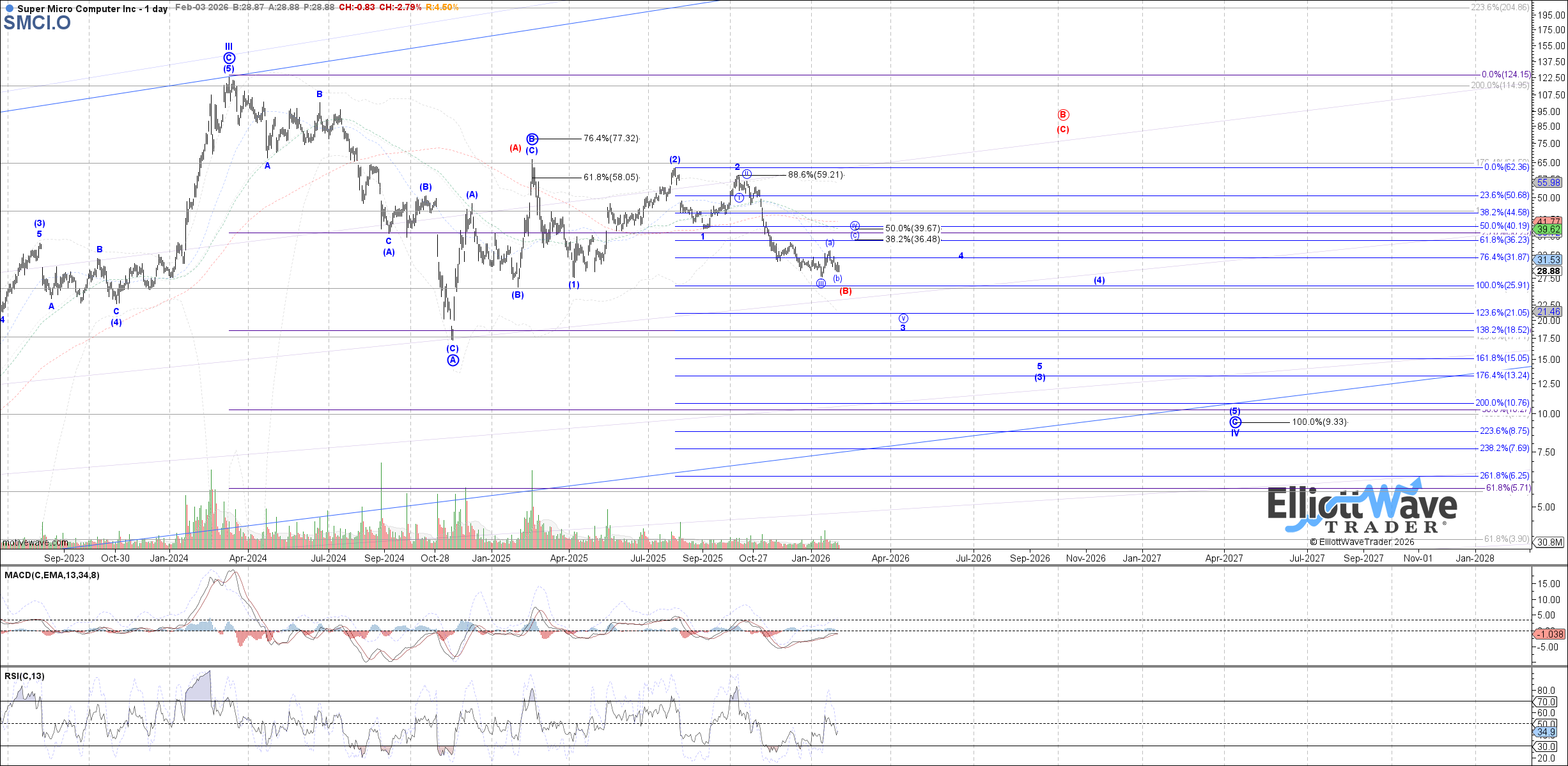1568x766 pixels.
Task: Select the circled iv label near 50.0%(39.67)
Action: click(x=855, y=226)
